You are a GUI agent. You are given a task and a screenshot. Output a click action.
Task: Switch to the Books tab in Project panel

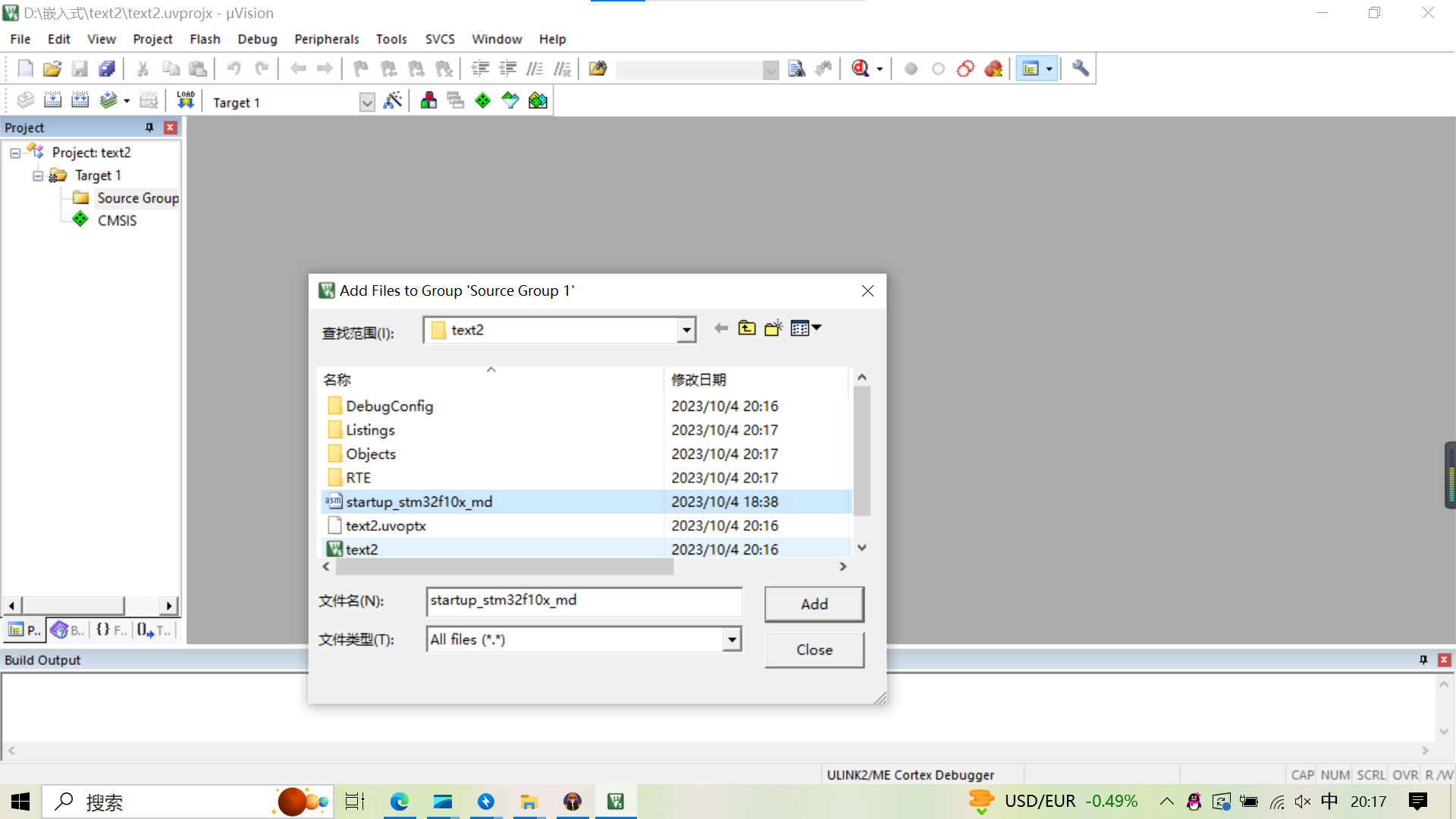67,630
